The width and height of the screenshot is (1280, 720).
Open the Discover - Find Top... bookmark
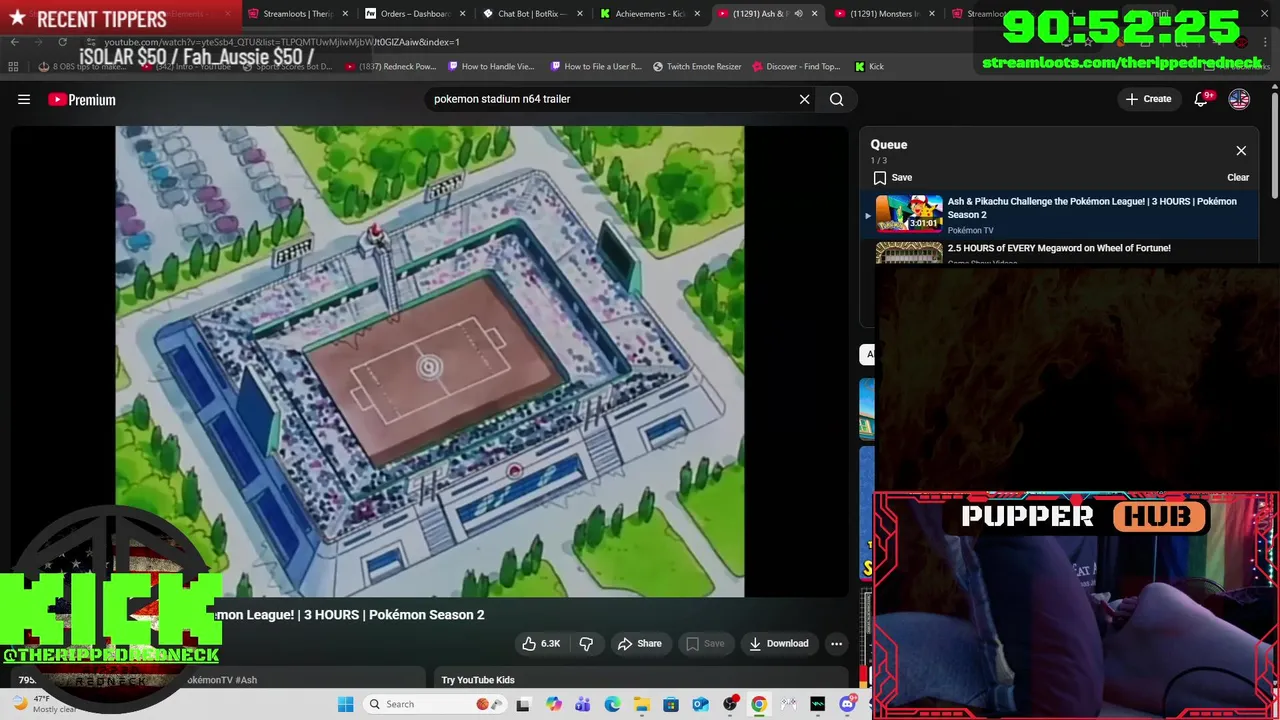796,67
